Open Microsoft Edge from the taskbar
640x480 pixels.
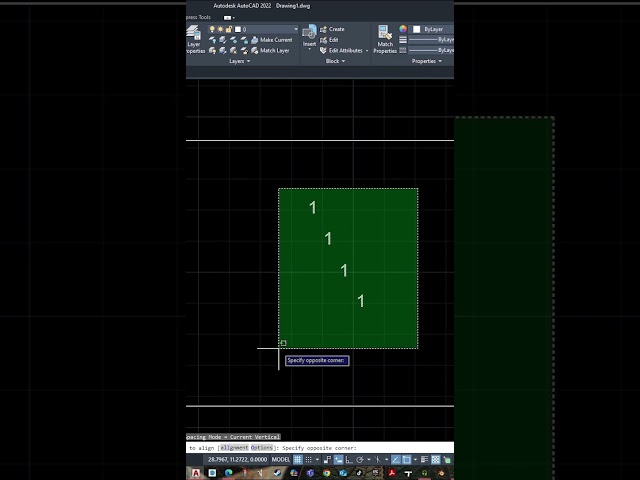tap(228, 473)
